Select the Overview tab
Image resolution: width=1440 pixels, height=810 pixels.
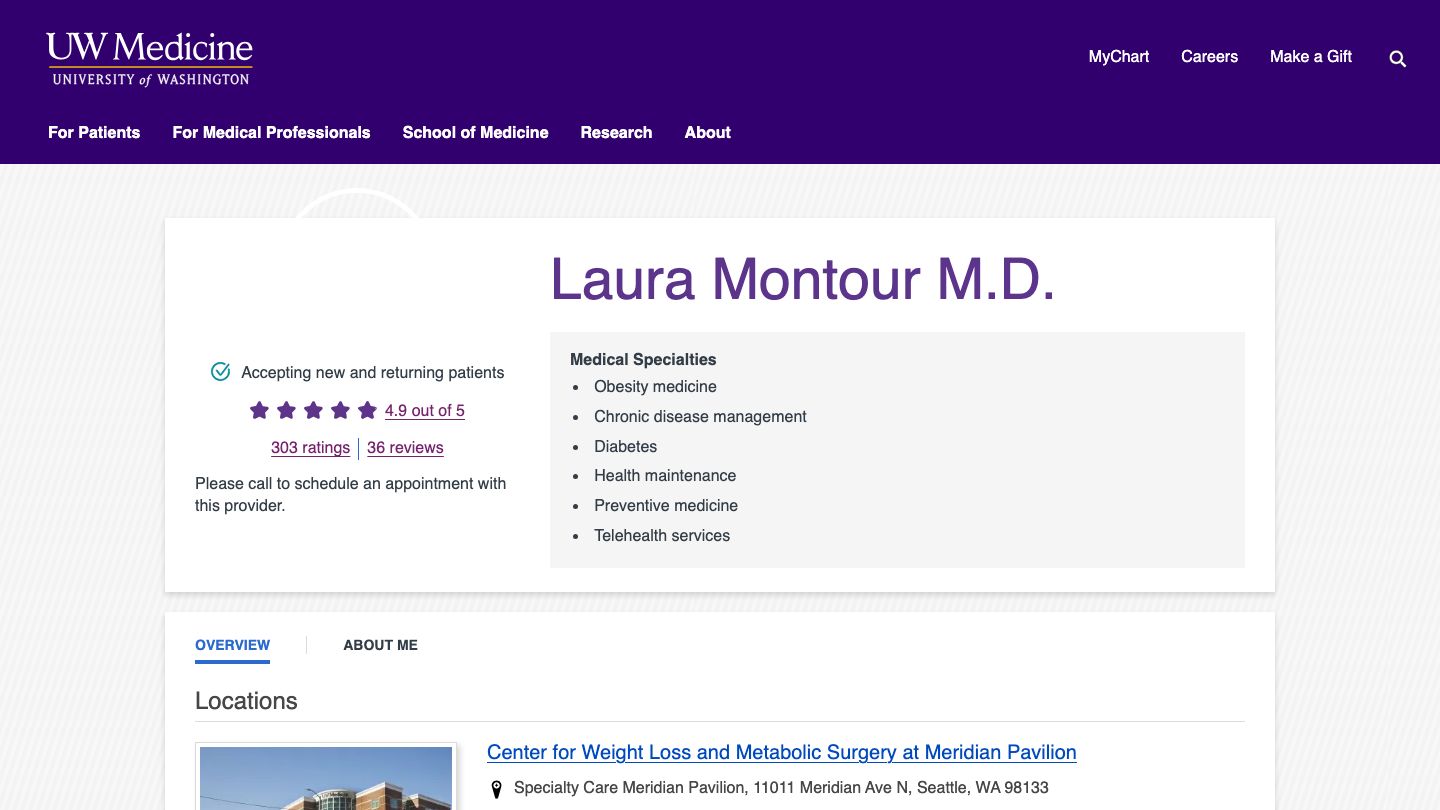[232, 645]
